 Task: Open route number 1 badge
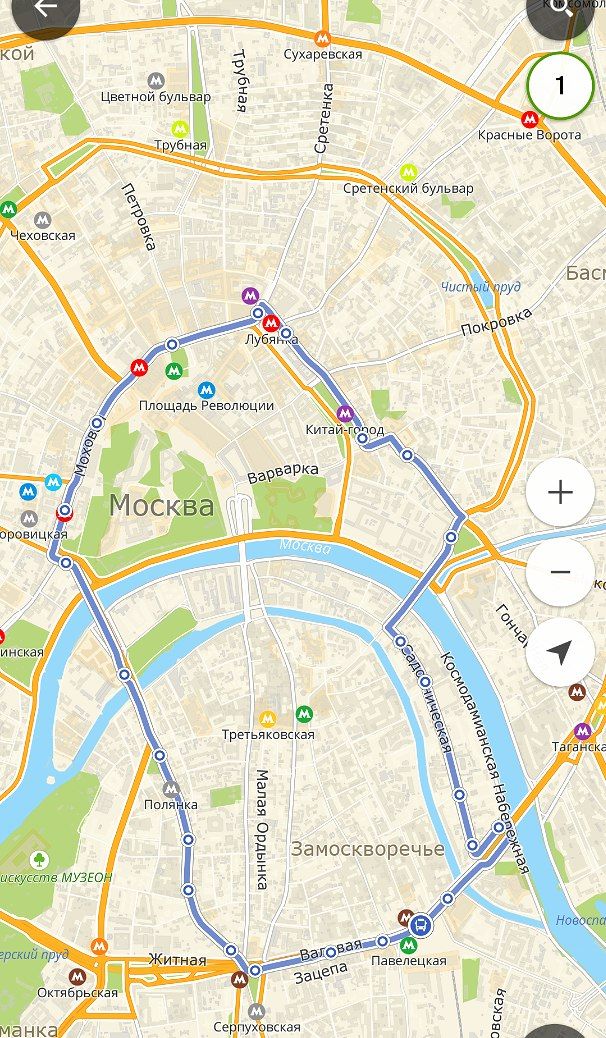tap(560, 85)
